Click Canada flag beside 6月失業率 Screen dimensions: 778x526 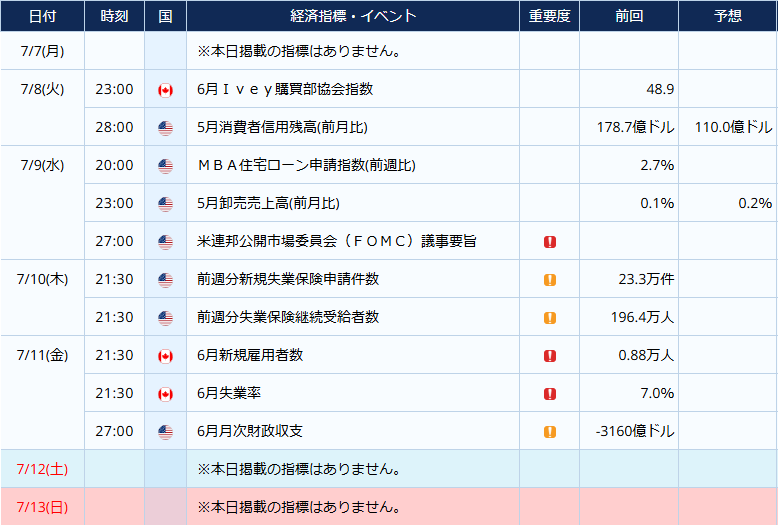point(165,394)
